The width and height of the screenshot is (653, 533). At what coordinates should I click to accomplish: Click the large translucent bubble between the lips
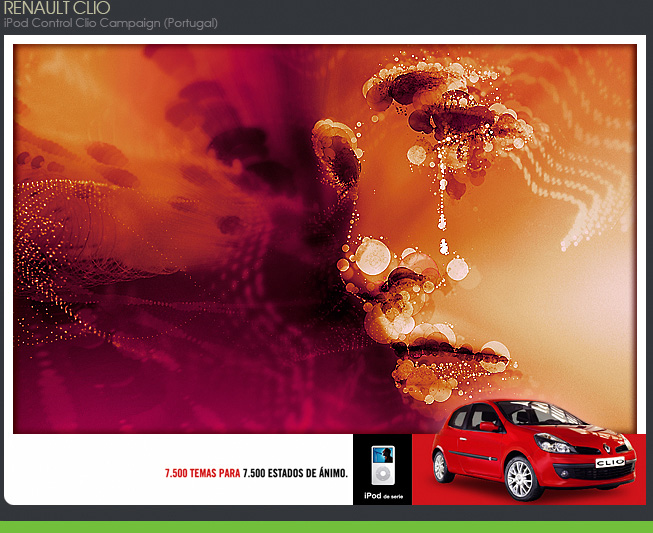point(372,256)
